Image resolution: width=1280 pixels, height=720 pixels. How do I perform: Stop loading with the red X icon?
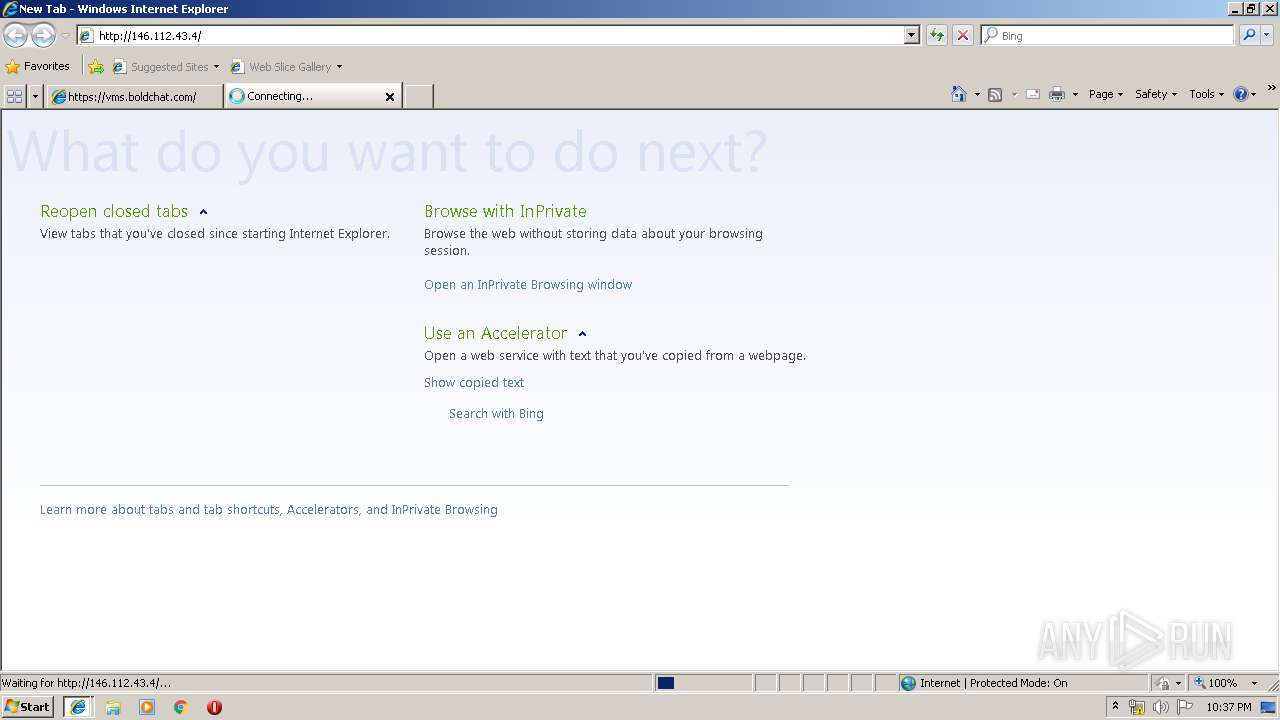pyautogui.click(x=963, y=36)
